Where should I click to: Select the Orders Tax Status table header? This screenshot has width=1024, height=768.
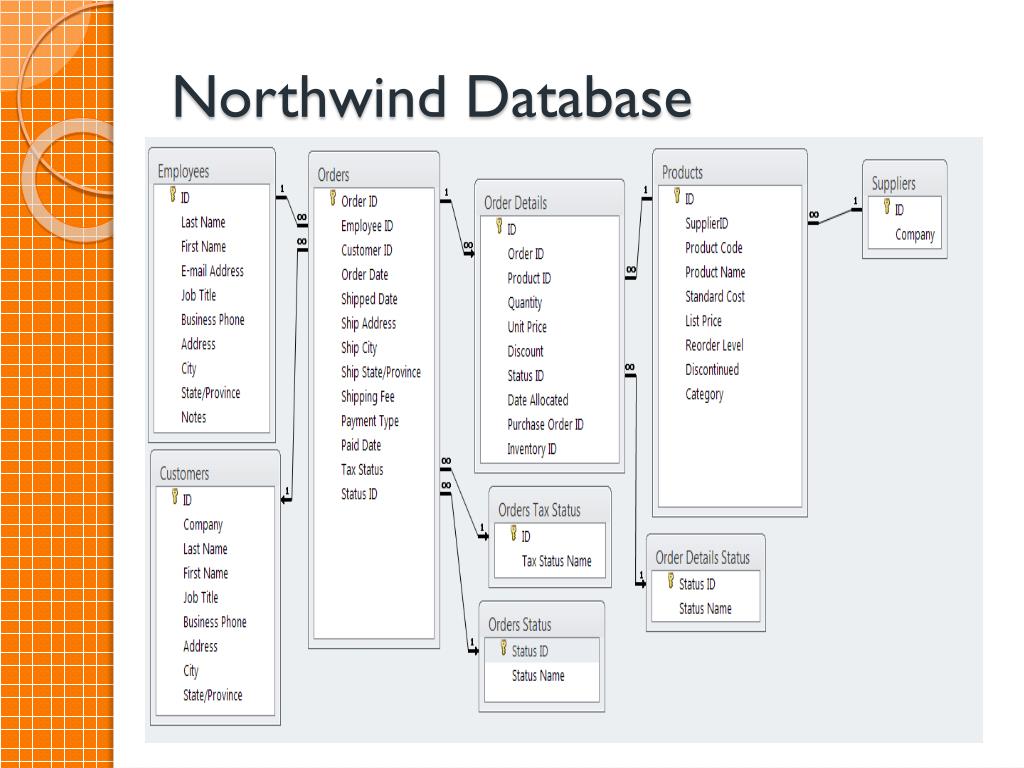539,510
